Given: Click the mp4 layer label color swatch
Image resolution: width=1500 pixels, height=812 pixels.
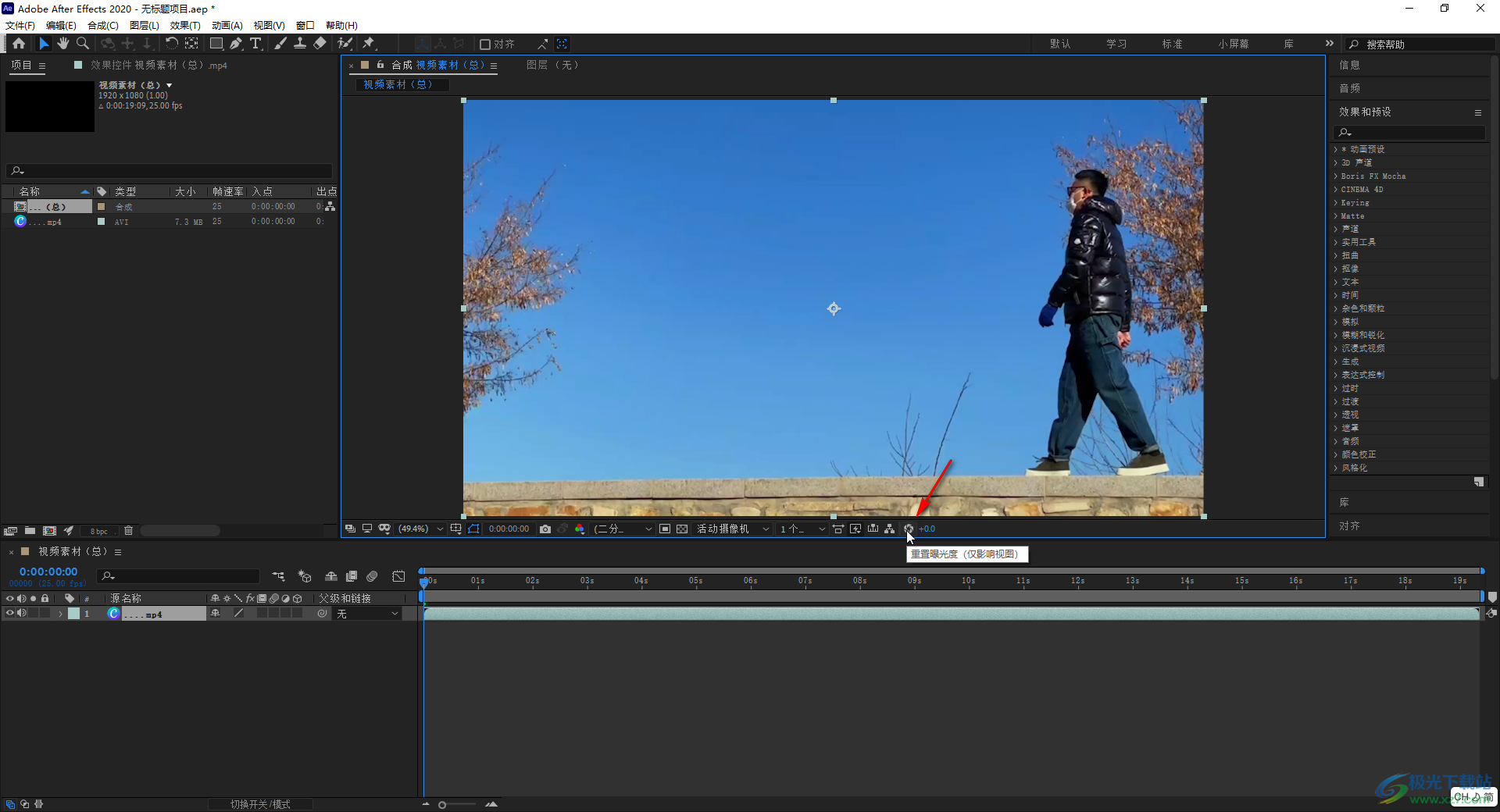Looking at the screenshot, I should 73,614.
